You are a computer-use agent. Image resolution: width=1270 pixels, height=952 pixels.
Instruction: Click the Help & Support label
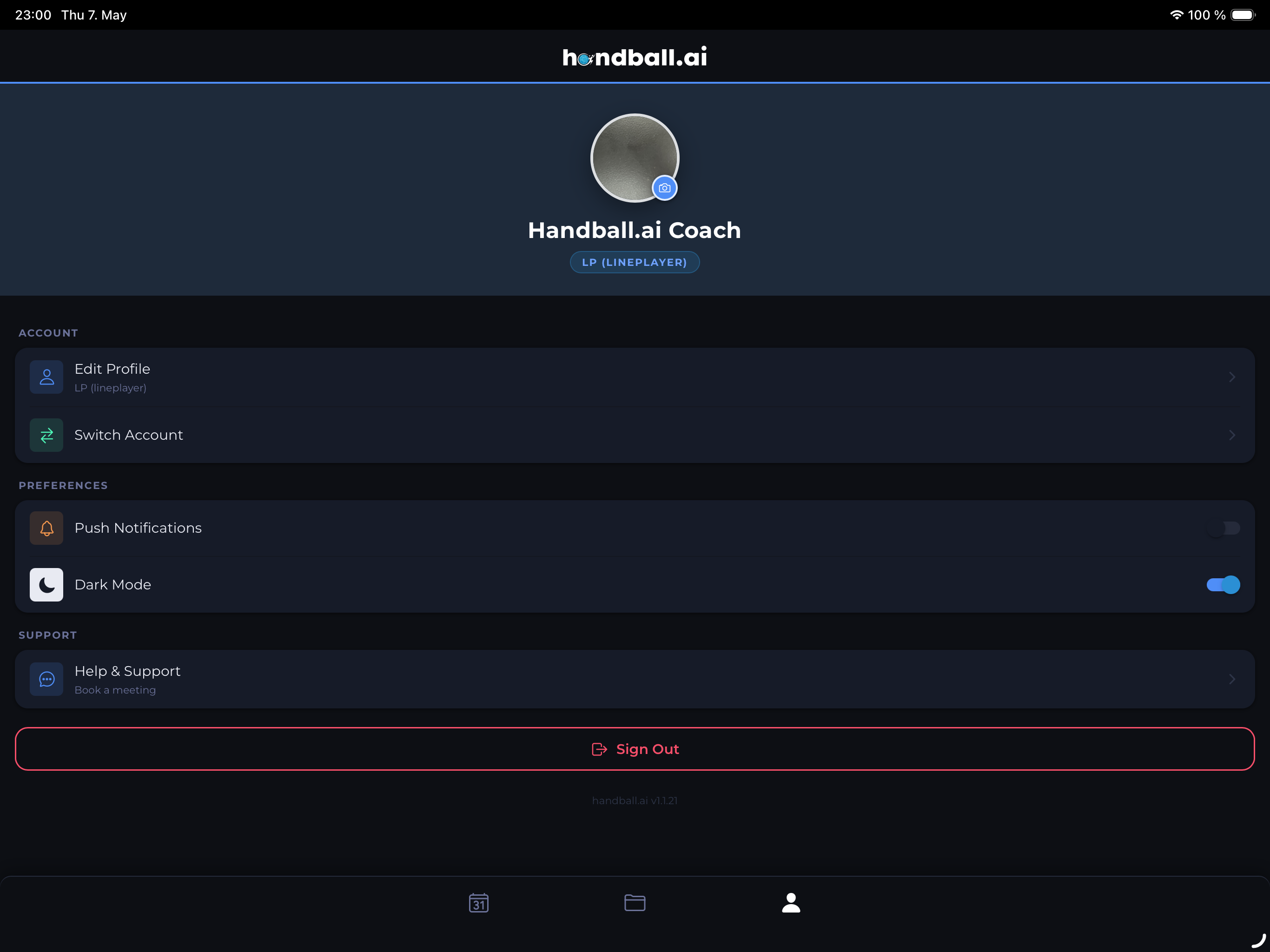point(127,671)
